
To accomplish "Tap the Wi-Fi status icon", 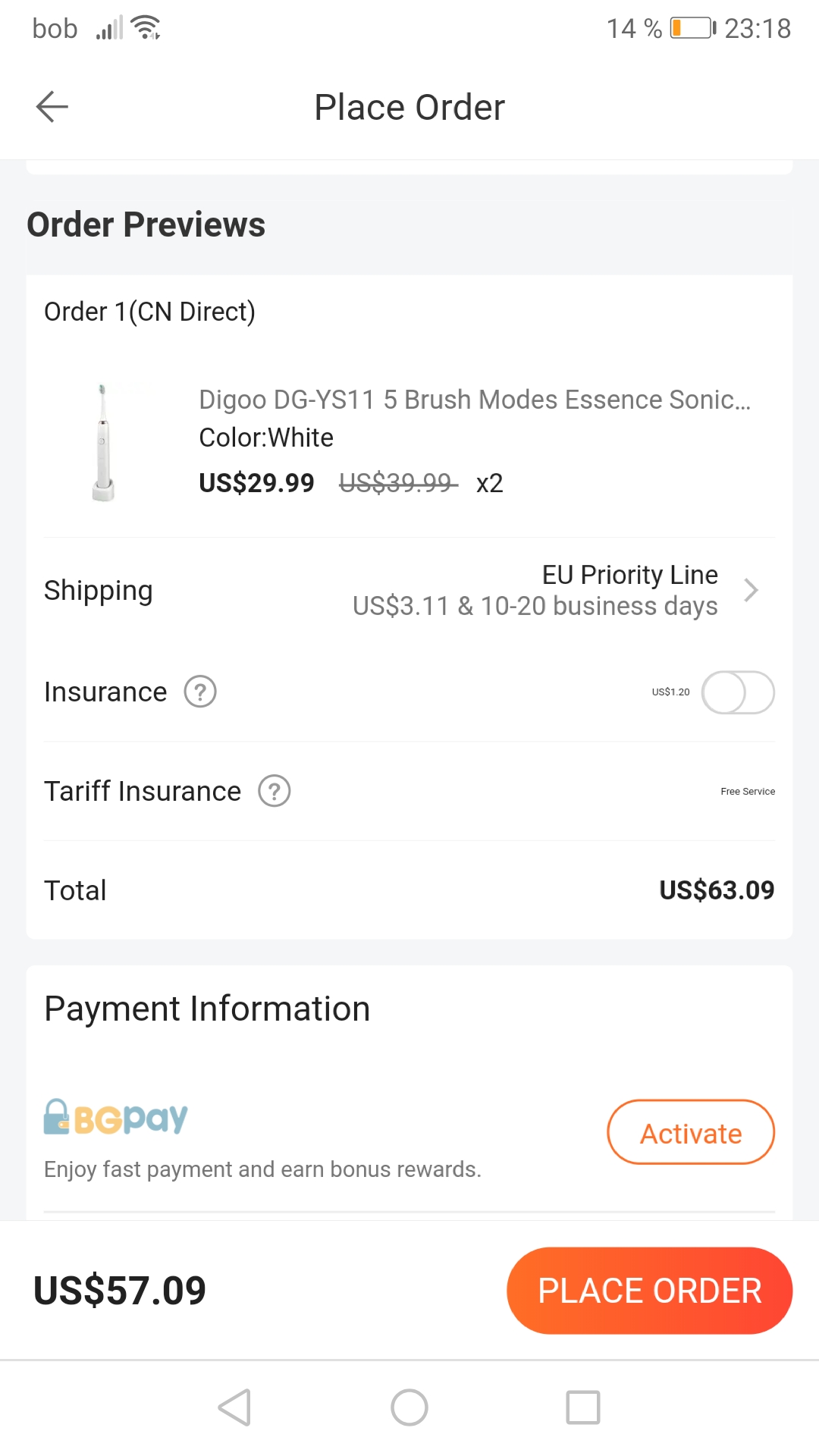I will [146, 27].
